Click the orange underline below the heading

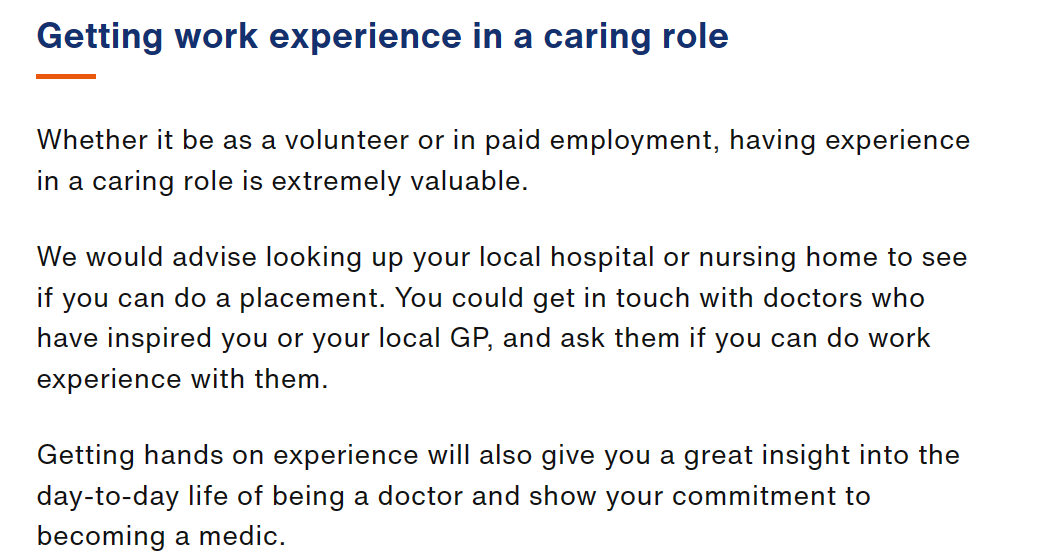pos(66,76)
